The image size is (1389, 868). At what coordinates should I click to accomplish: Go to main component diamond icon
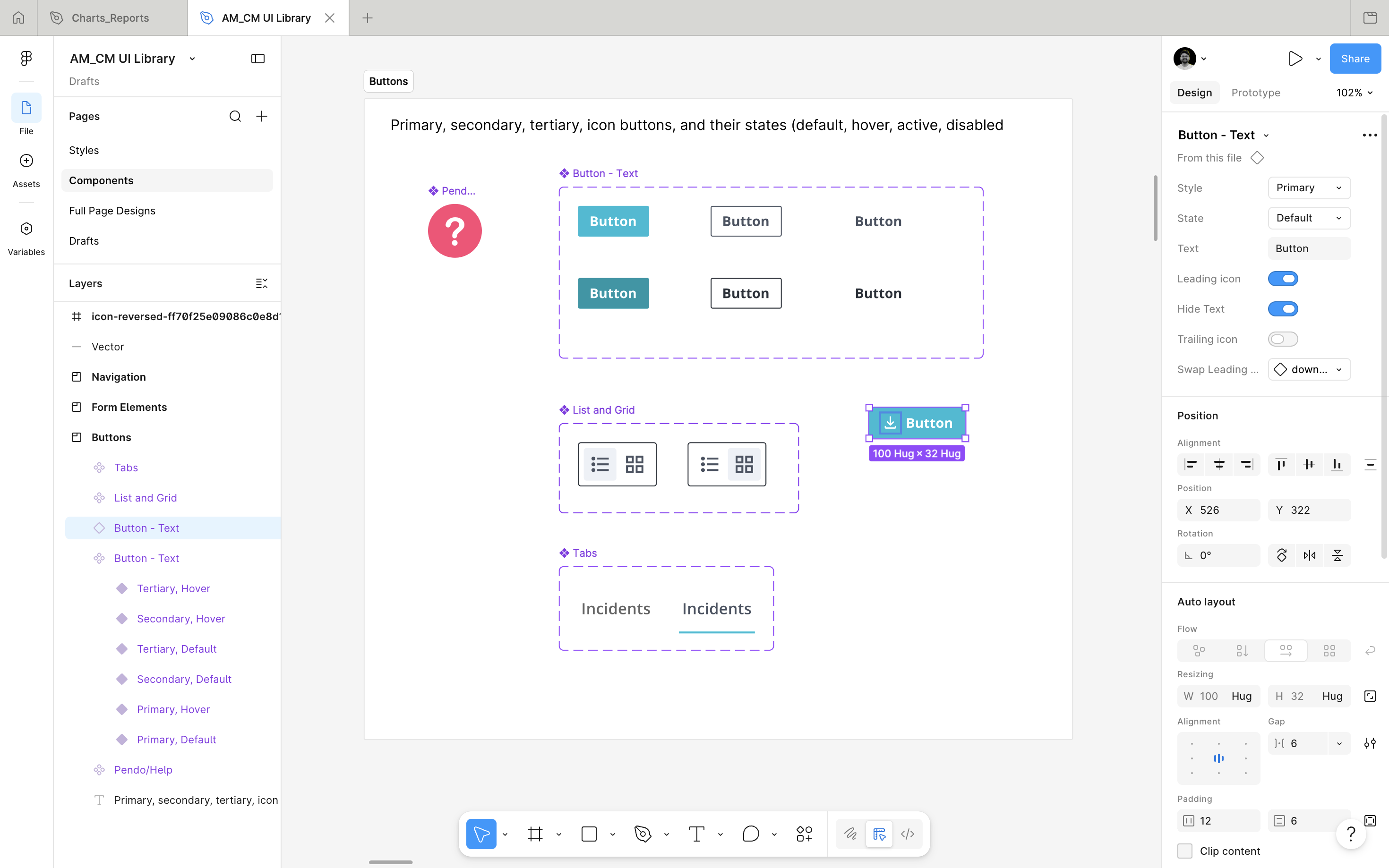pos(1258,158)
